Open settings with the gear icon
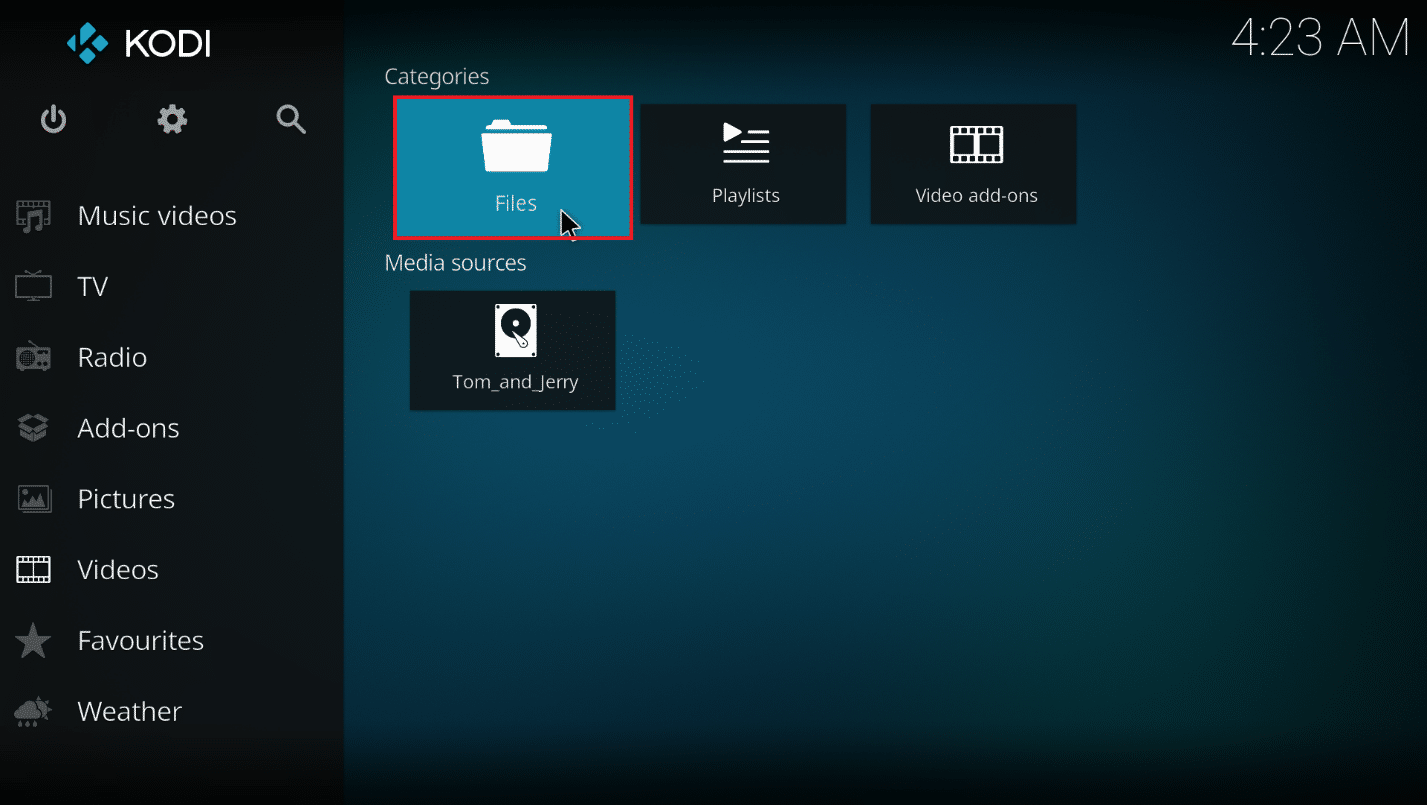The width and height of the screenshot is (1427, 805). tap(172, 120)
